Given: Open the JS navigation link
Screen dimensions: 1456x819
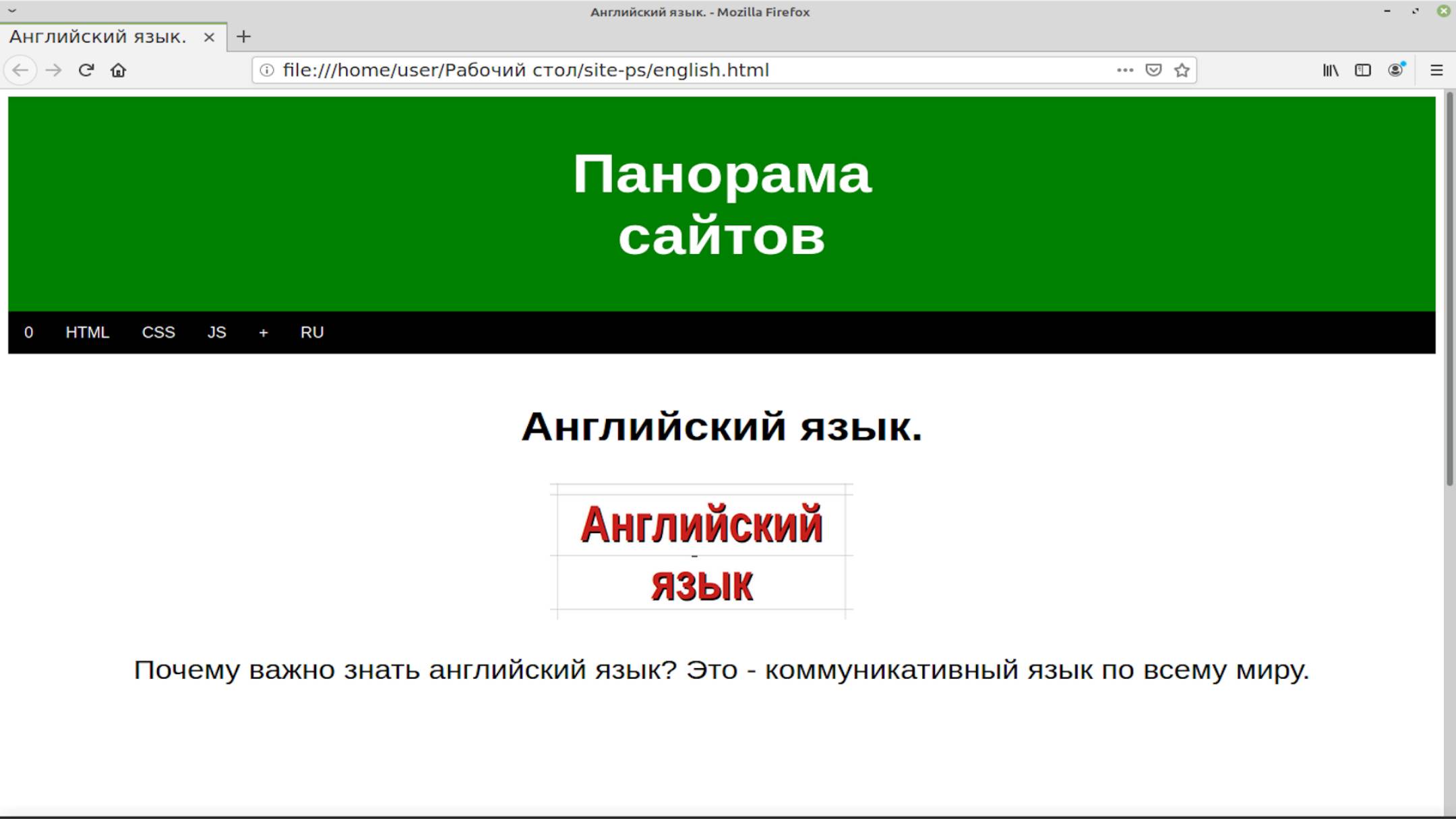Looking at the screenshot, I should (x=216, y=332).
